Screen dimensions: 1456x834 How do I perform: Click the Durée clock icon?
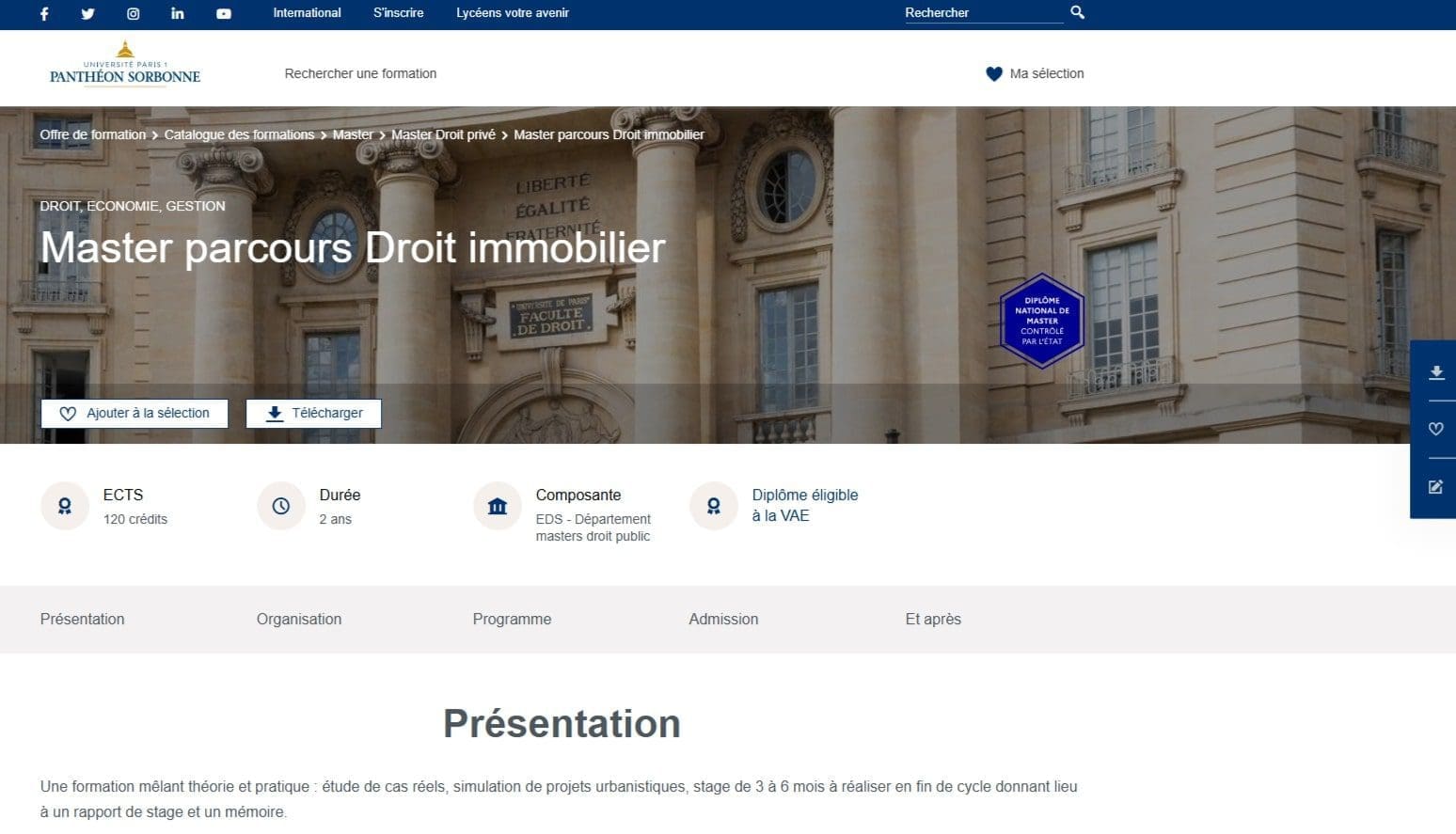[281, 506]
